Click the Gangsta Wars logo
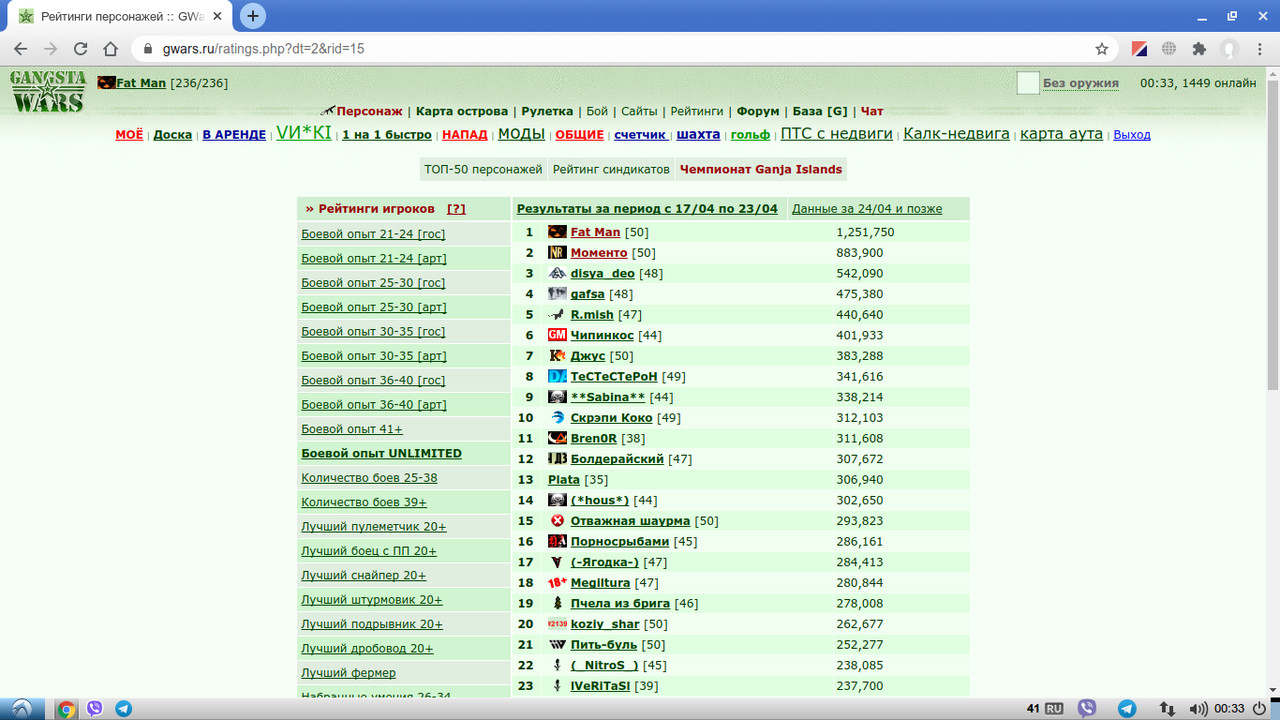1280x720 pixels. tap(47, 91)
